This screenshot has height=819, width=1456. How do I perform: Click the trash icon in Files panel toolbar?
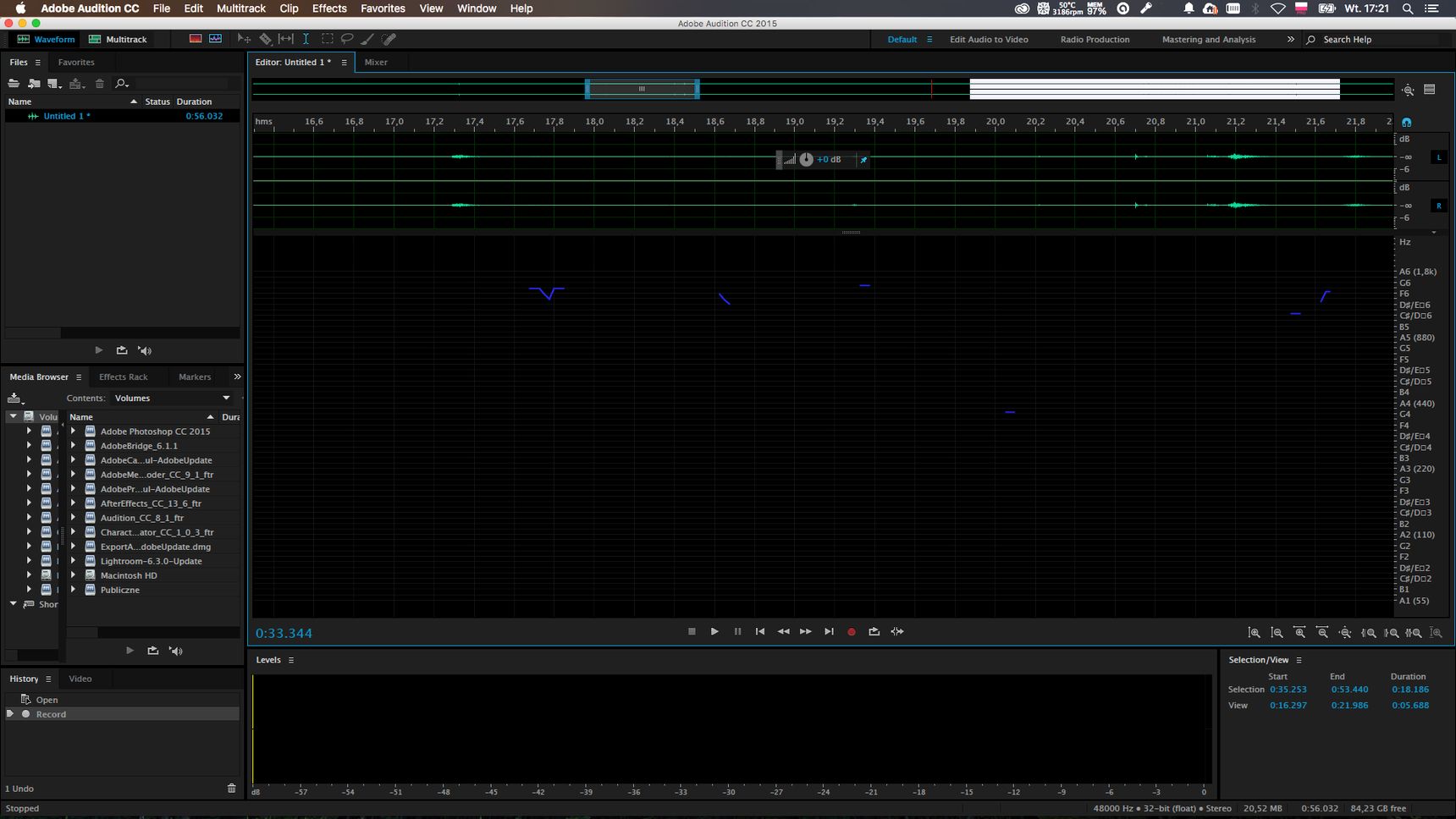click(99, 83)
